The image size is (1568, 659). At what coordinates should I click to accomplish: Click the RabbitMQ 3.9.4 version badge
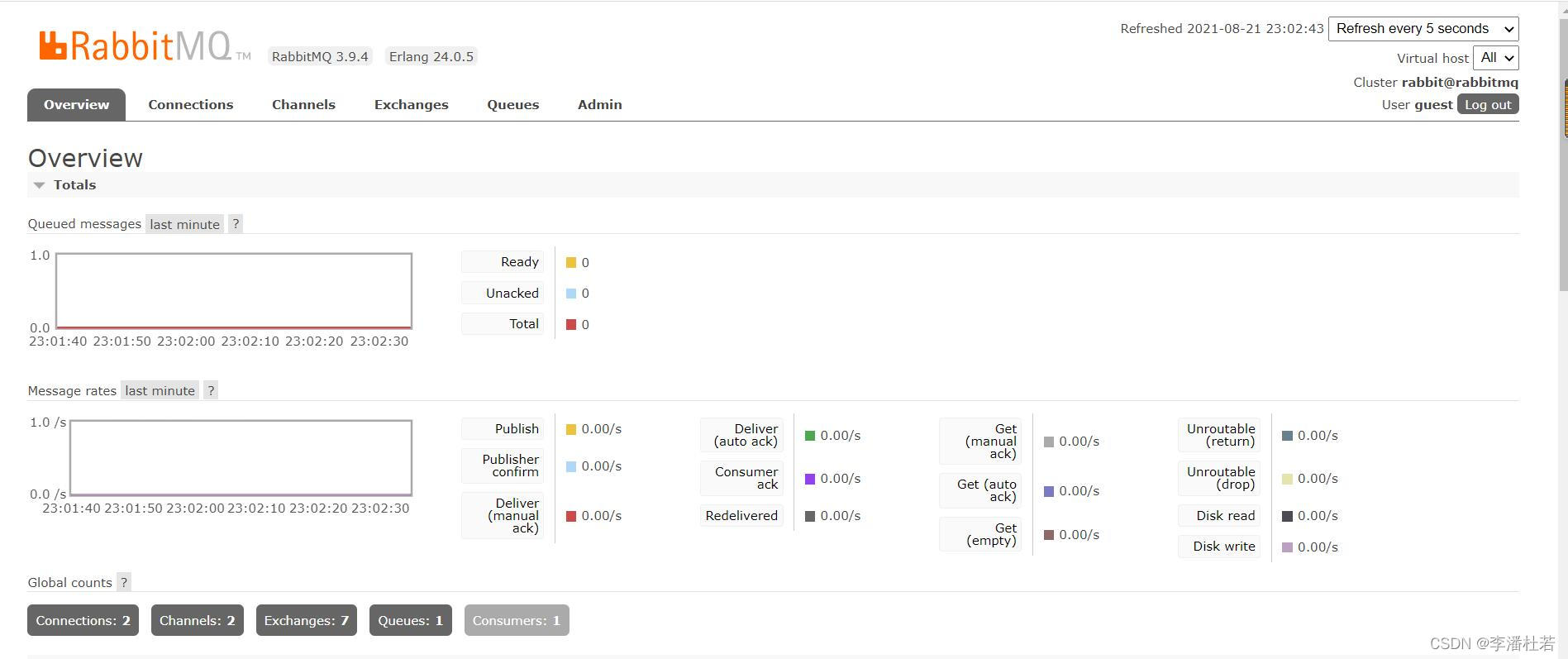click(x=320, y=57)
